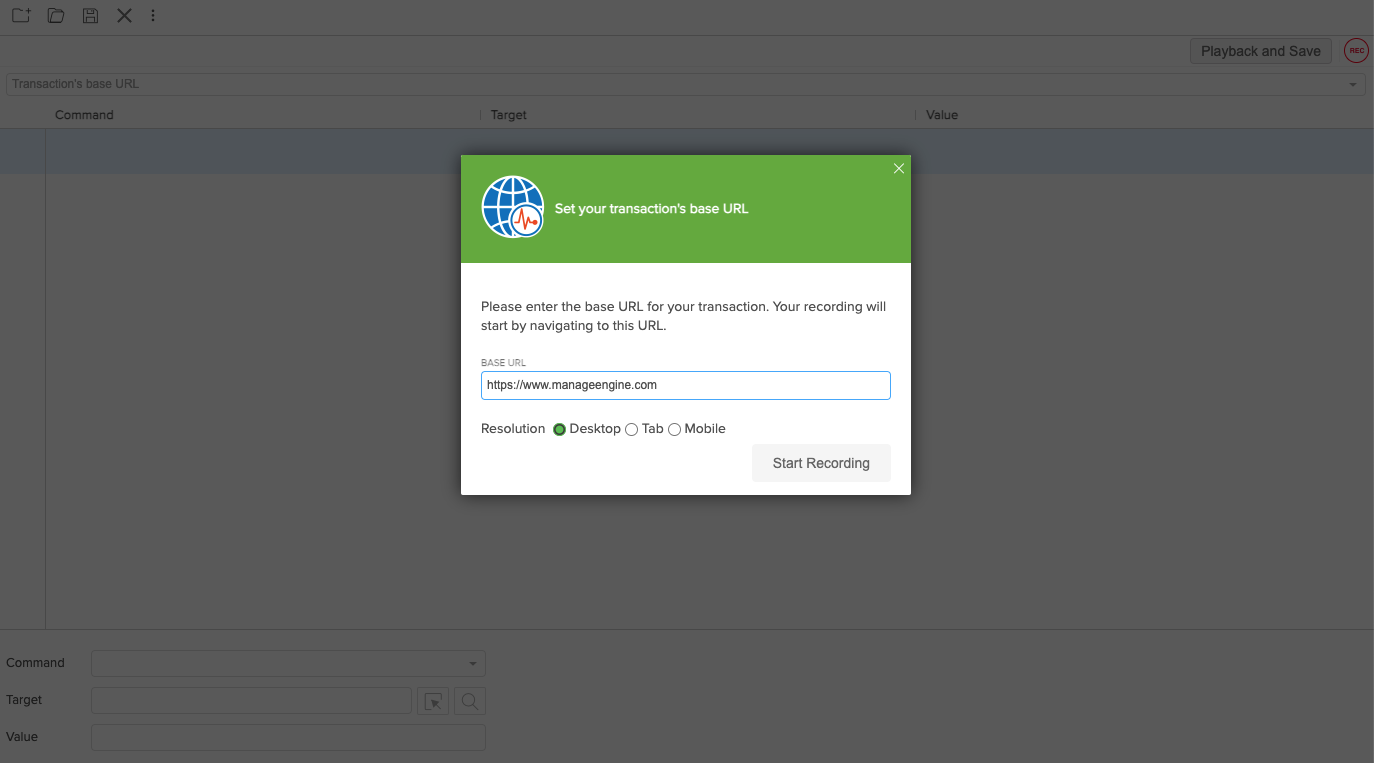Click the 'Resolution' label in dialog
Viewport: 1374px width, 763px height.
513,429
